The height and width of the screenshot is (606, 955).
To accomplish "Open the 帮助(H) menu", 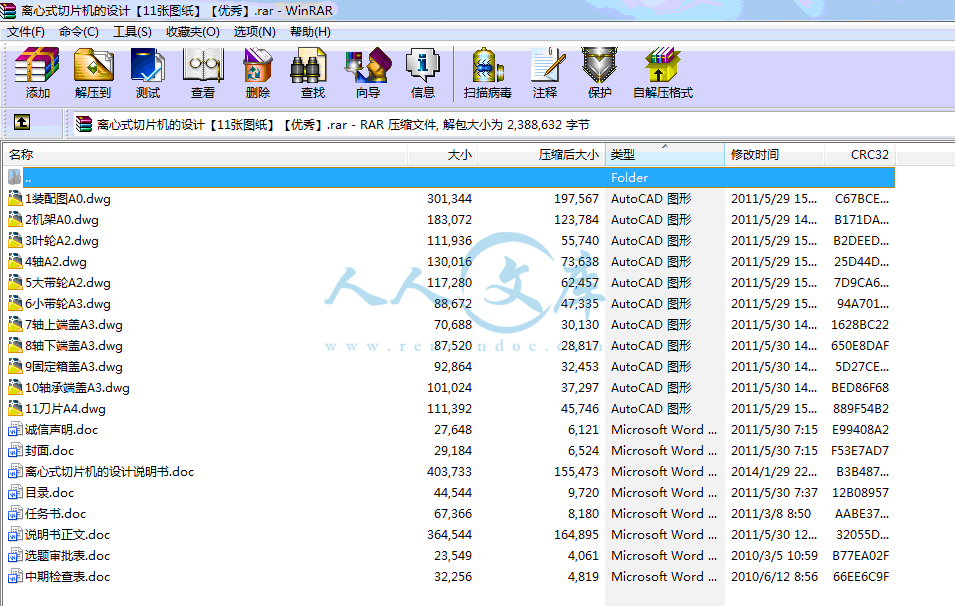I will pos(311,32).
